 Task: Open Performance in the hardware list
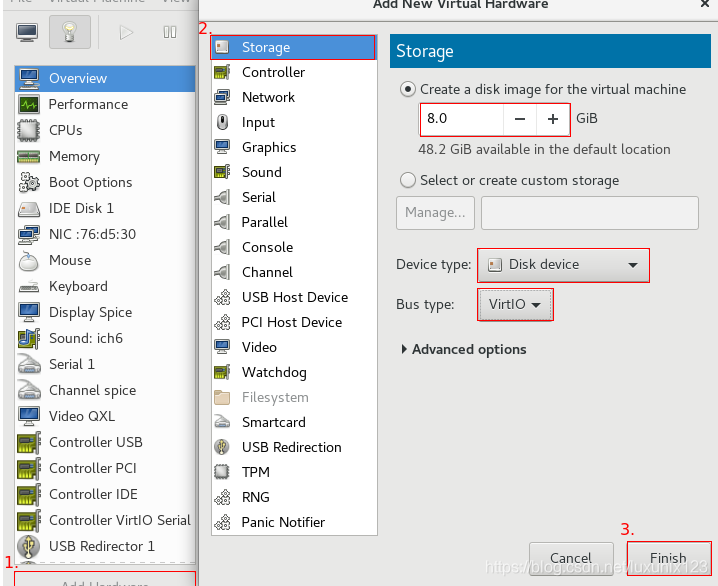105,104
